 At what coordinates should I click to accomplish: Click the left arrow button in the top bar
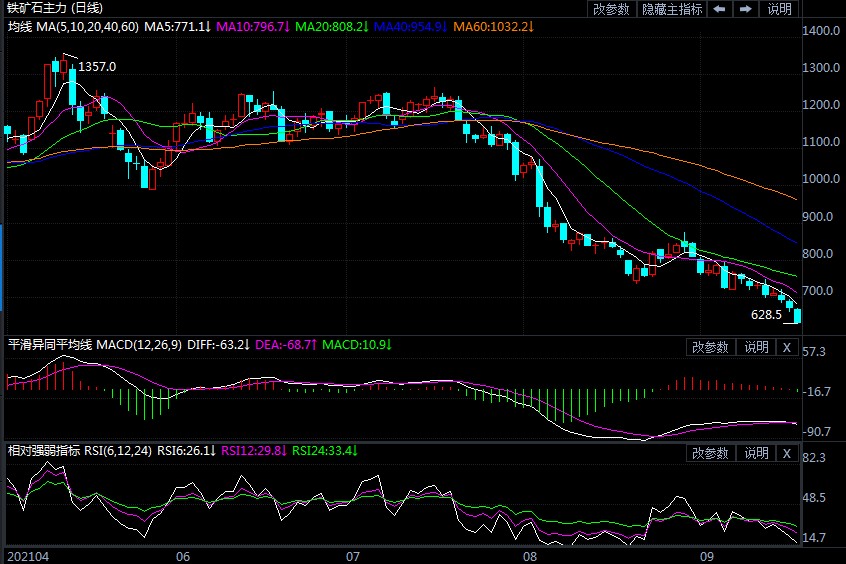[x=719, y=9]
